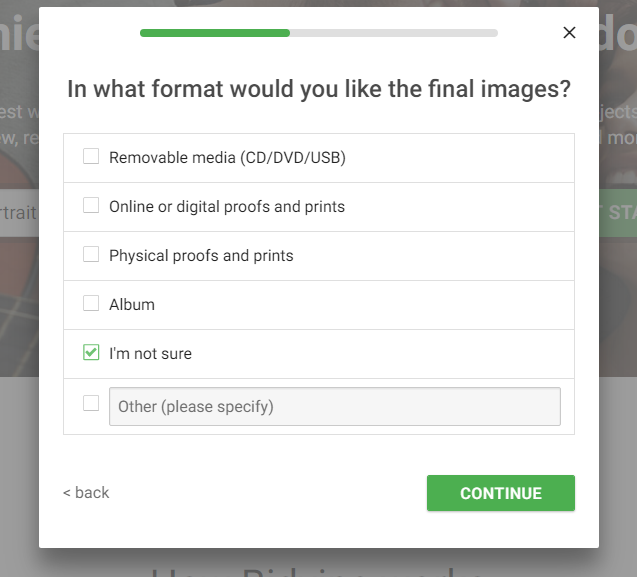Screen dimensions: 637x577
Task: Click the gray unfilled portion of progress bar
Action: point(394,33)
